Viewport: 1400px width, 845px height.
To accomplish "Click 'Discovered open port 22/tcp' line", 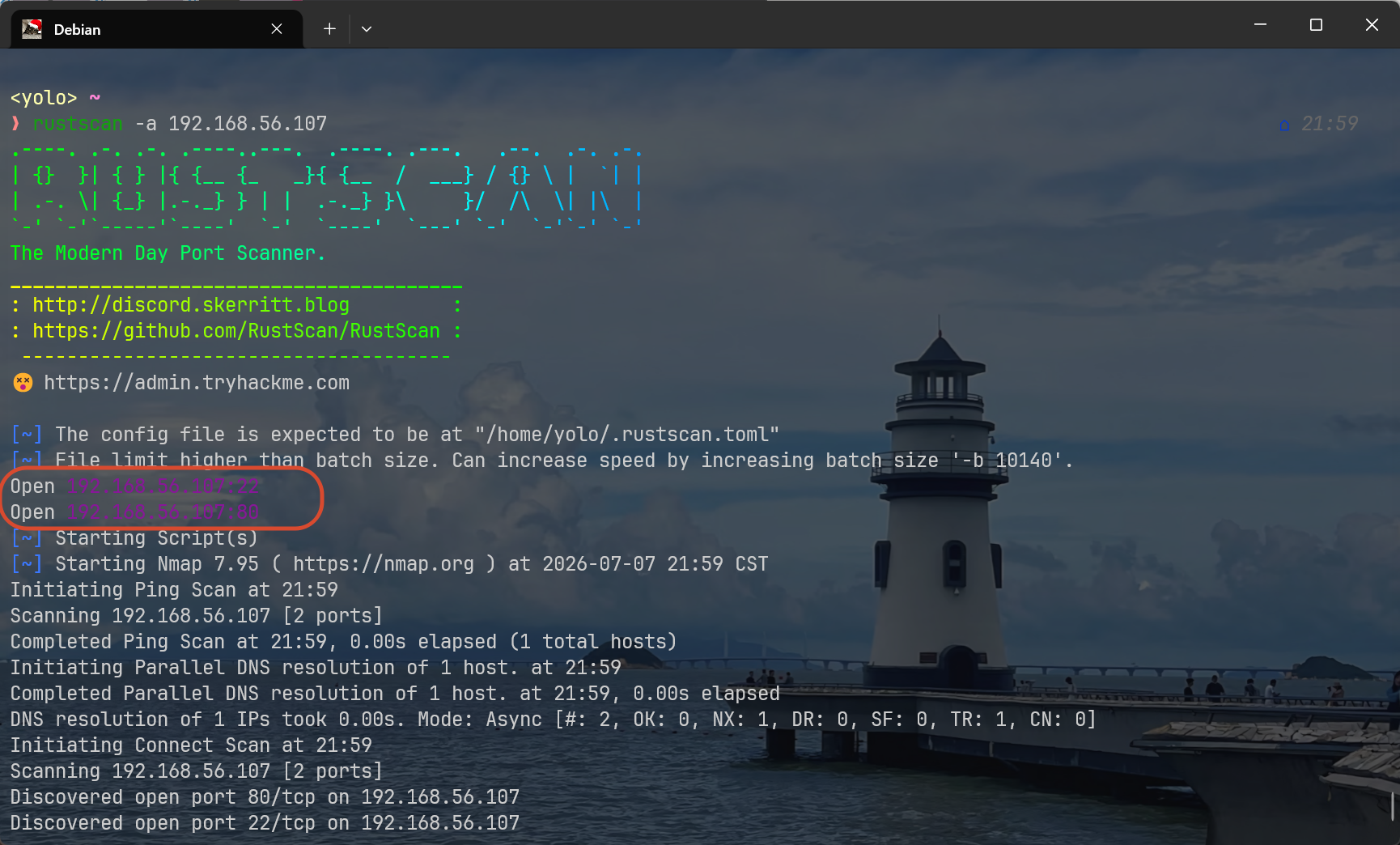I will (265, 823).
